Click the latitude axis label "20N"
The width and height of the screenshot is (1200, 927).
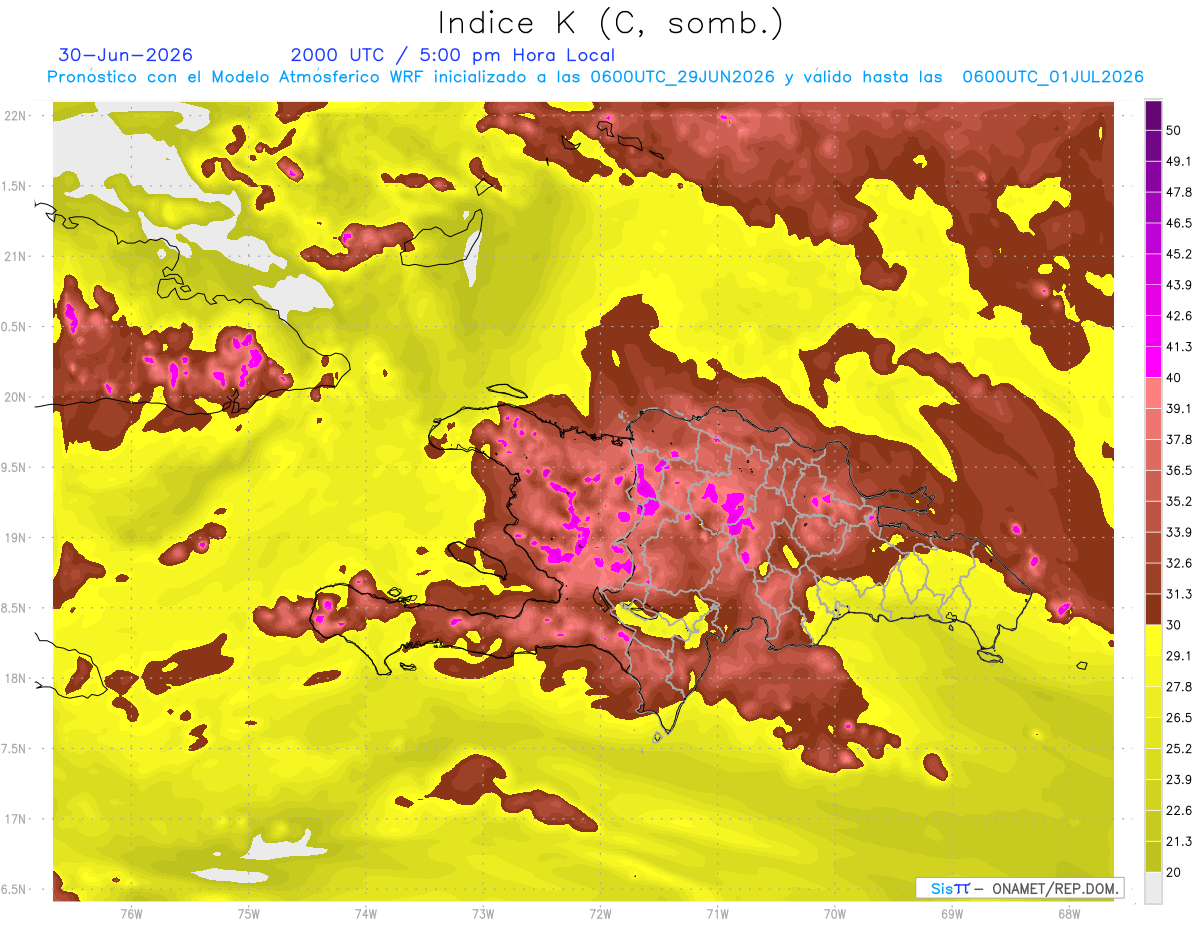click(x=16, y=397)
